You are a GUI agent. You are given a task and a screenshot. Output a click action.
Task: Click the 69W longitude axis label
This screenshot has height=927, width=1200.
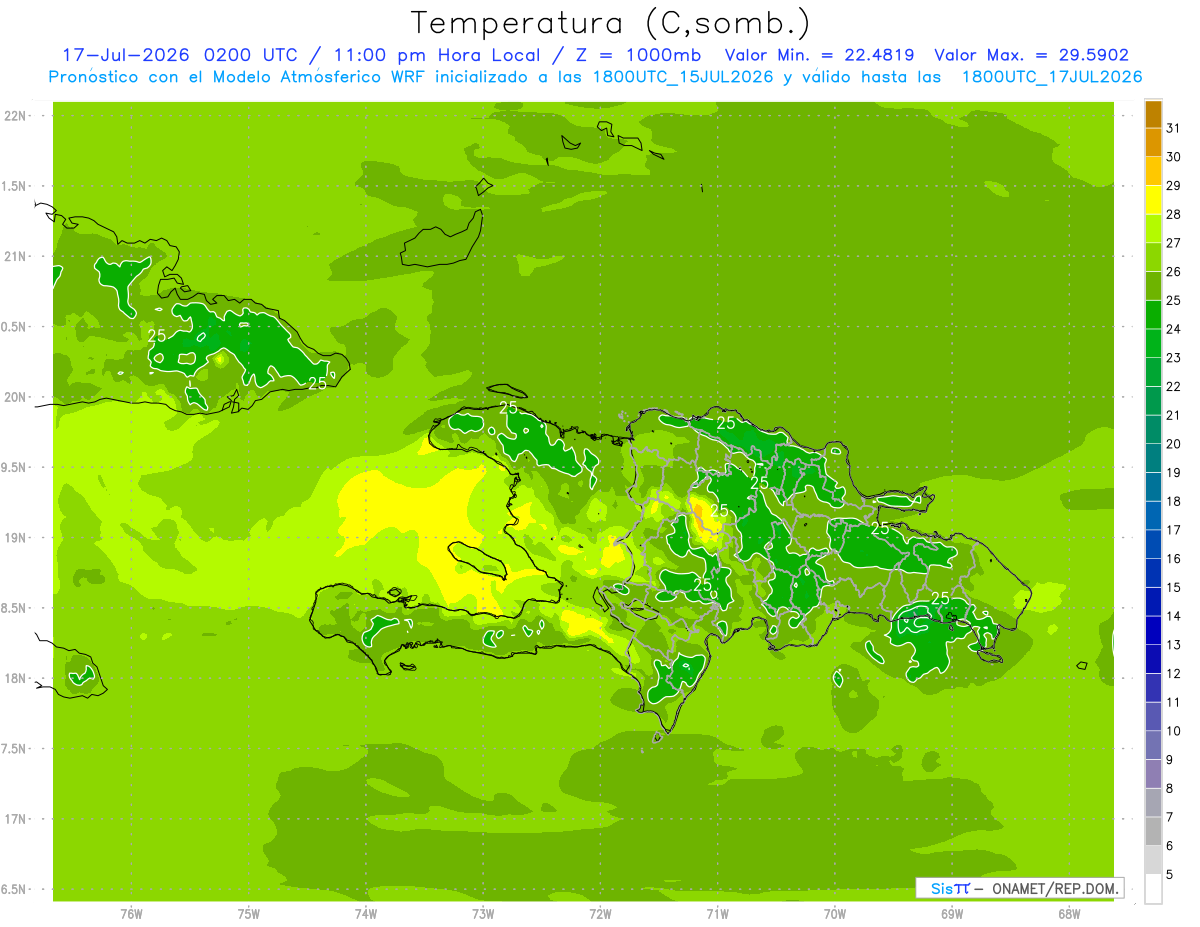tap(951, 914)
